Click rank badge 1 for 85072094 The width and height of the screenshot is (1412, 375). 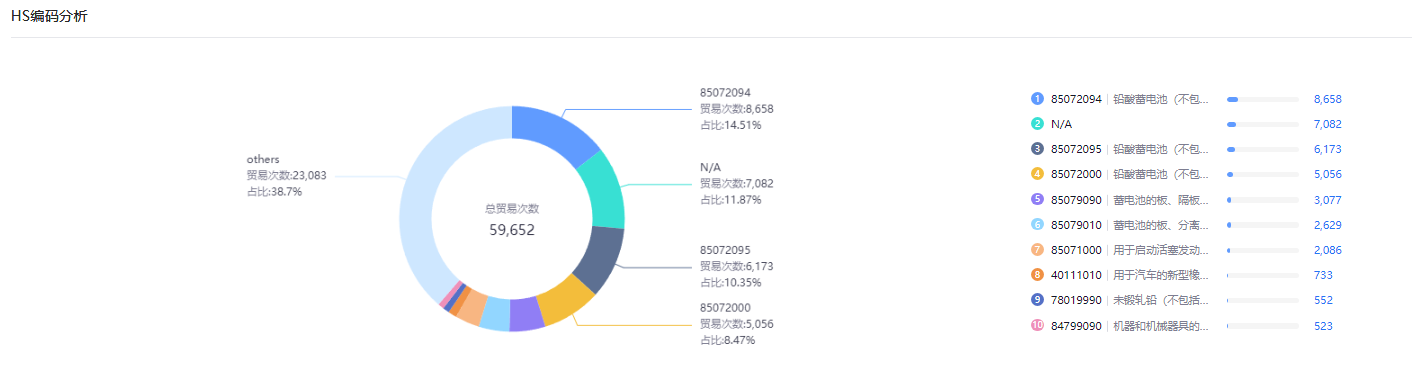[x=1037, y=99]
